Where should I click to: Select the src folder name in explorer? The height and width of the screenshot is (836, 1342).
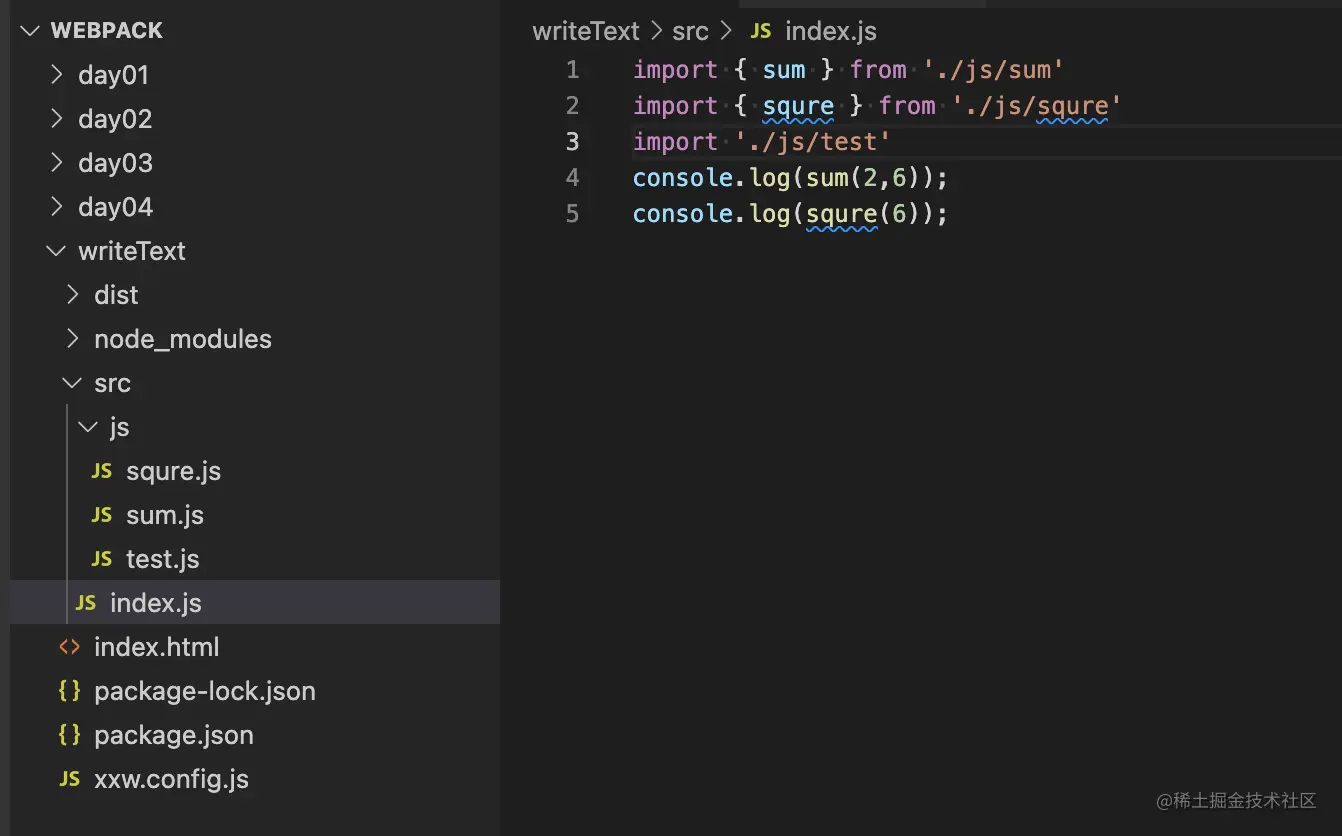[x=112, y=383]
